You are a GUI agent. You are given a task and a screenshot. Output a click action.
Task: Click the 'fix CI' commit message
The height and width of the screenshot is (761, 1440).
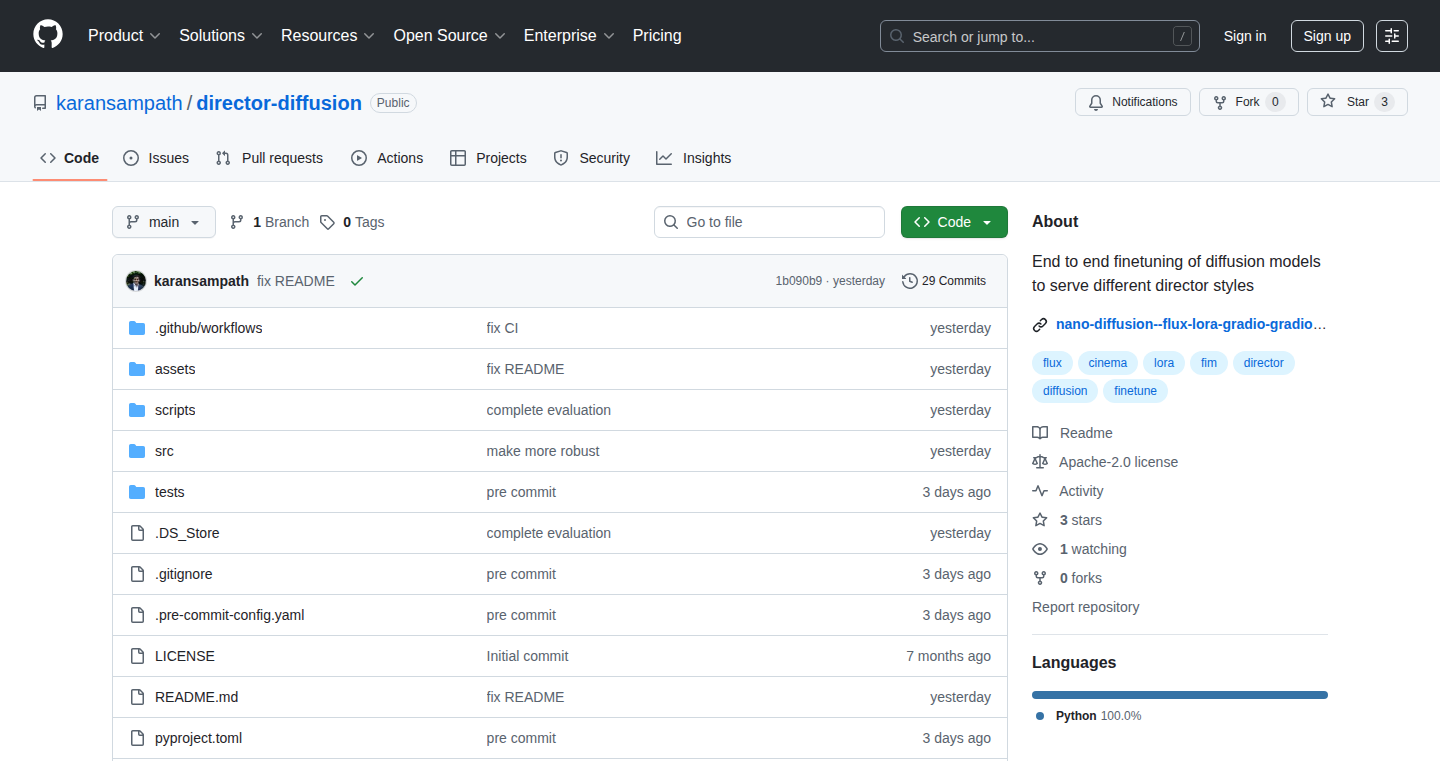click(x=502, y=328)
